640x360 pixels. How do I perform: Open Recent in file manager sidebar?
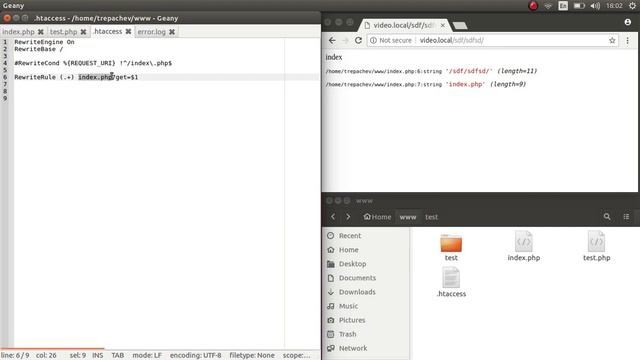[350, 236]
